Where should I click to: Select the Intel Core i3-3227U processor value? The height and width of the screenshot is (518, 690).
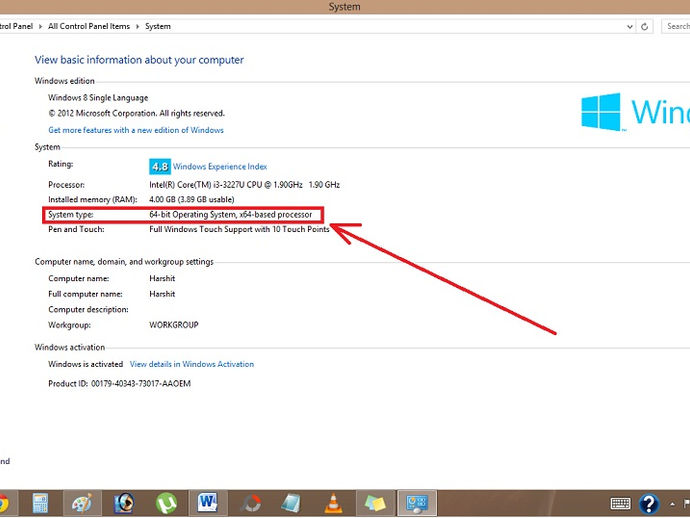[245, 185]
